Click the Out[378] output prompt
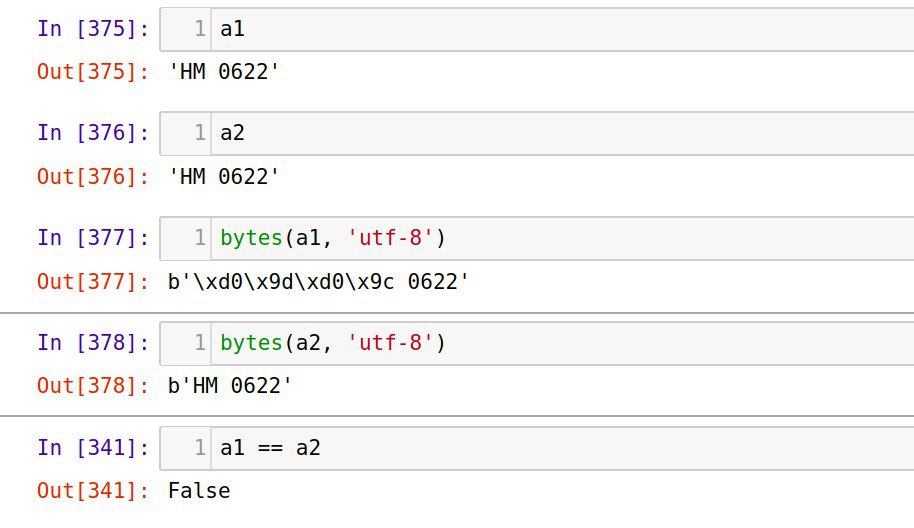 93,386
